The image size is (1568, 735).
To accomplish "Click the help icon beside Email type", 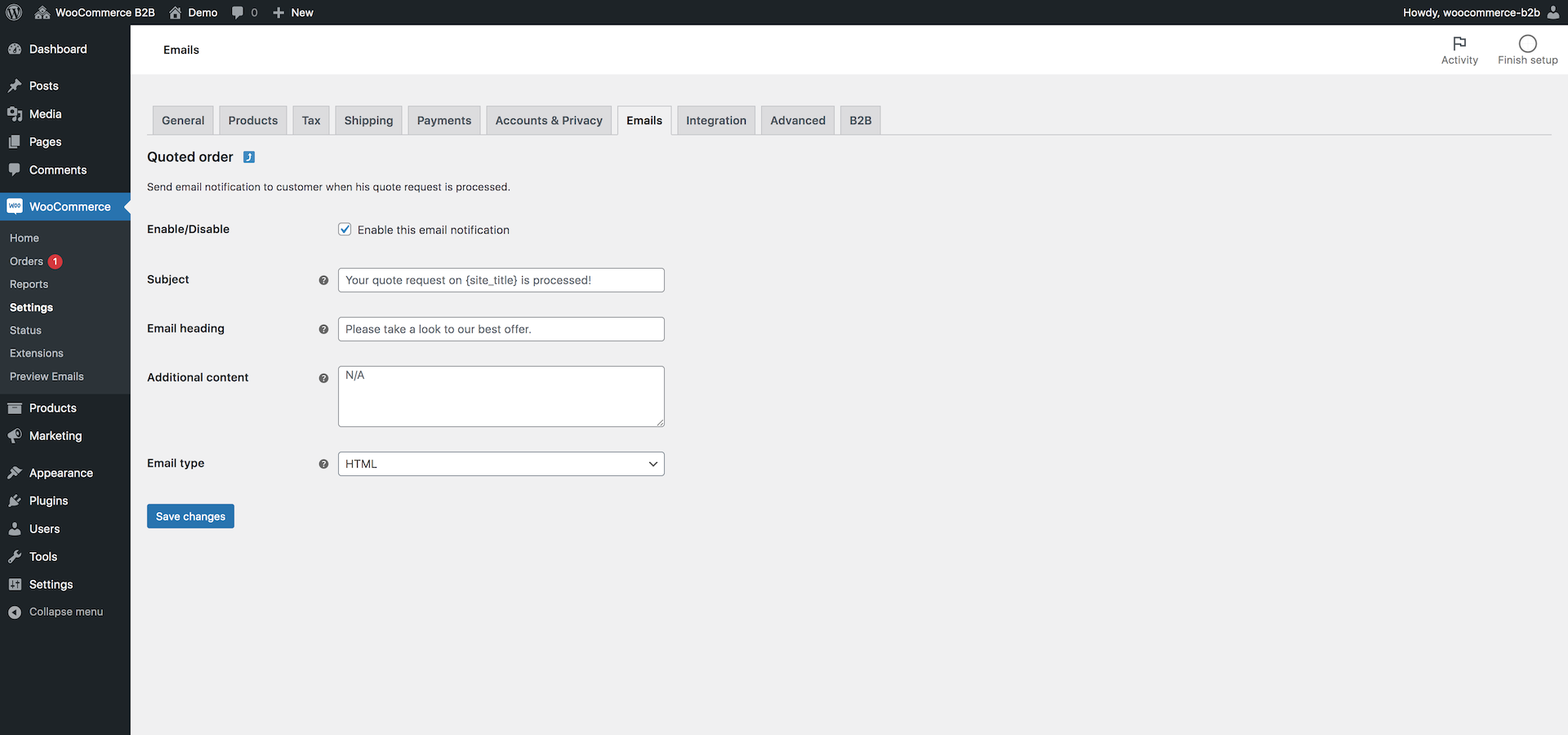I will coord(323,464).
